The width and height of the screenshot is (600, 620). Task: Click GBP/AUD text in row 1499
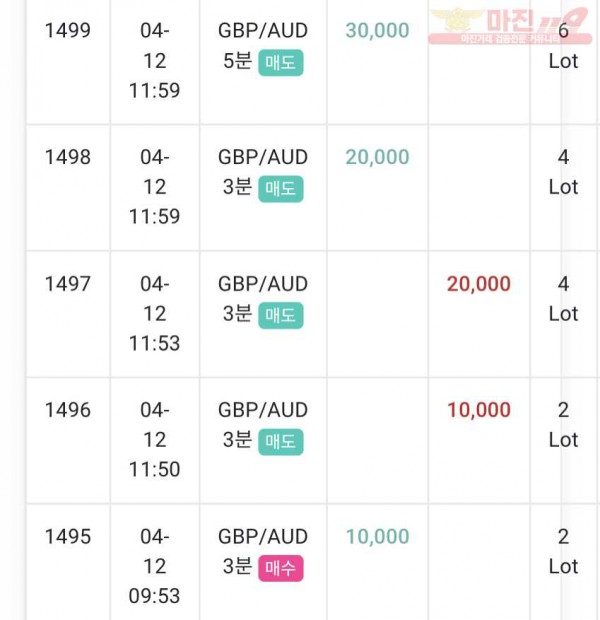point(263,30)
